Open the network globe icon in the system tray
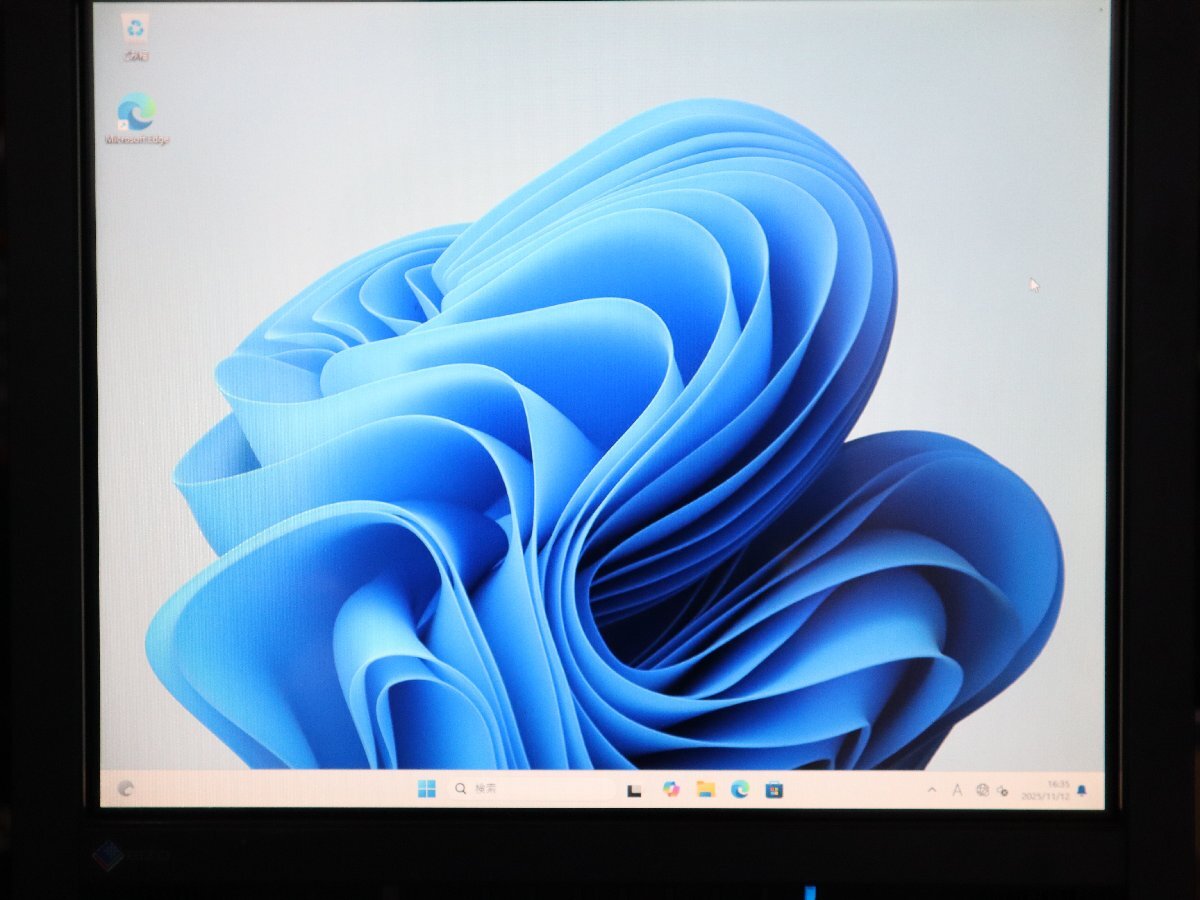The height and width of the screenshot is (900, 1200). click(982, 790)
